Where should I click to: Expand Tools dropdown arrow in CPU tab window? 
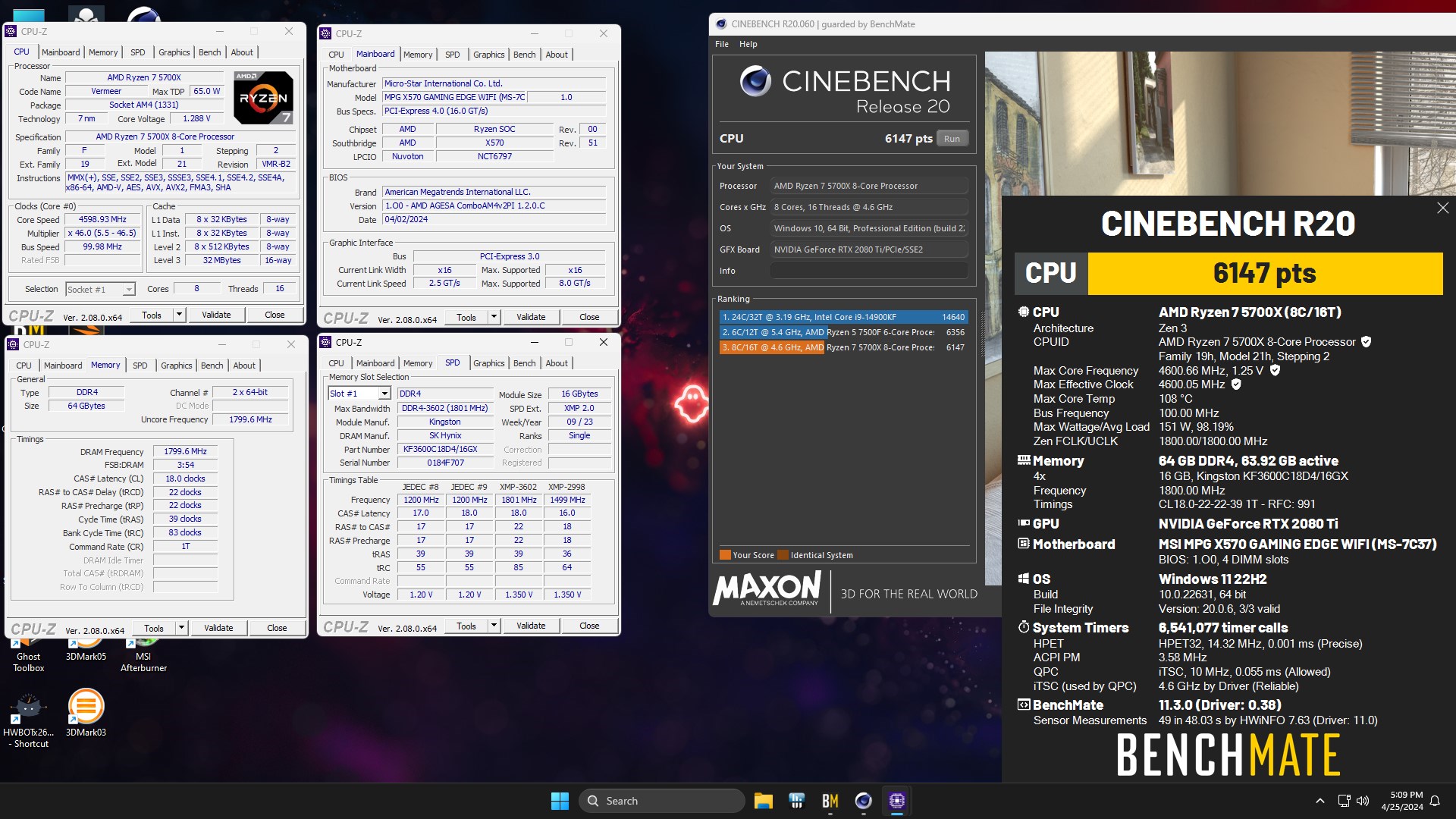[180, 315]
